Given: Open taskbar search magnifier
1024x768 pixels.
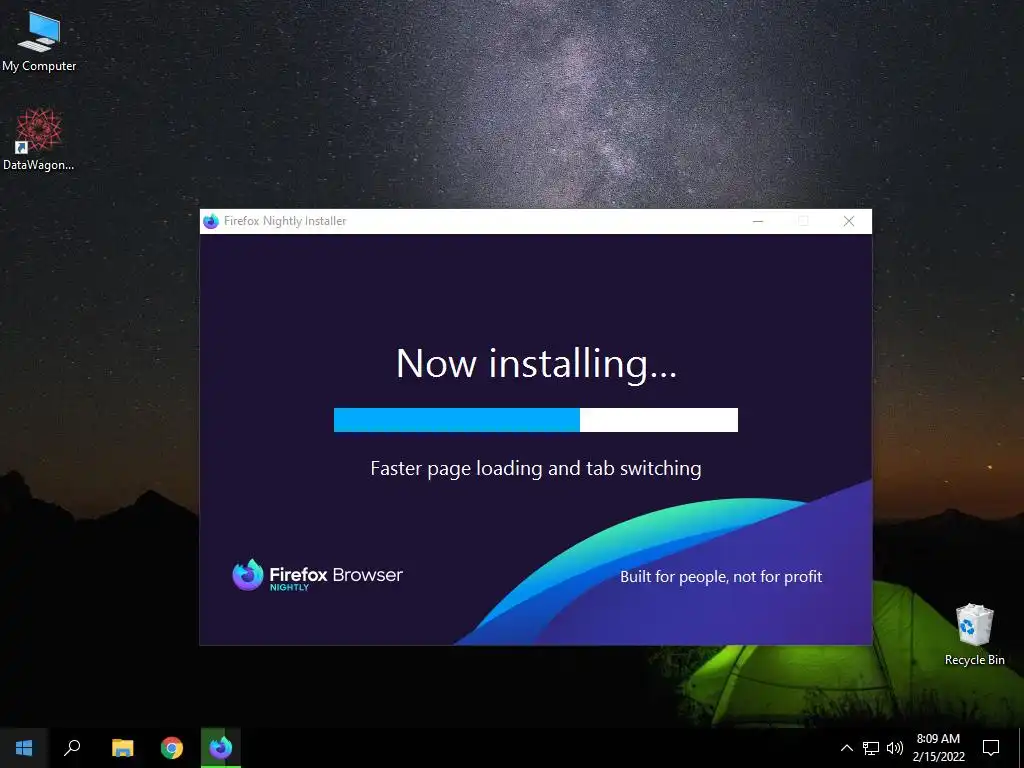Looking at the screenshot, I should tap(72, 748).
